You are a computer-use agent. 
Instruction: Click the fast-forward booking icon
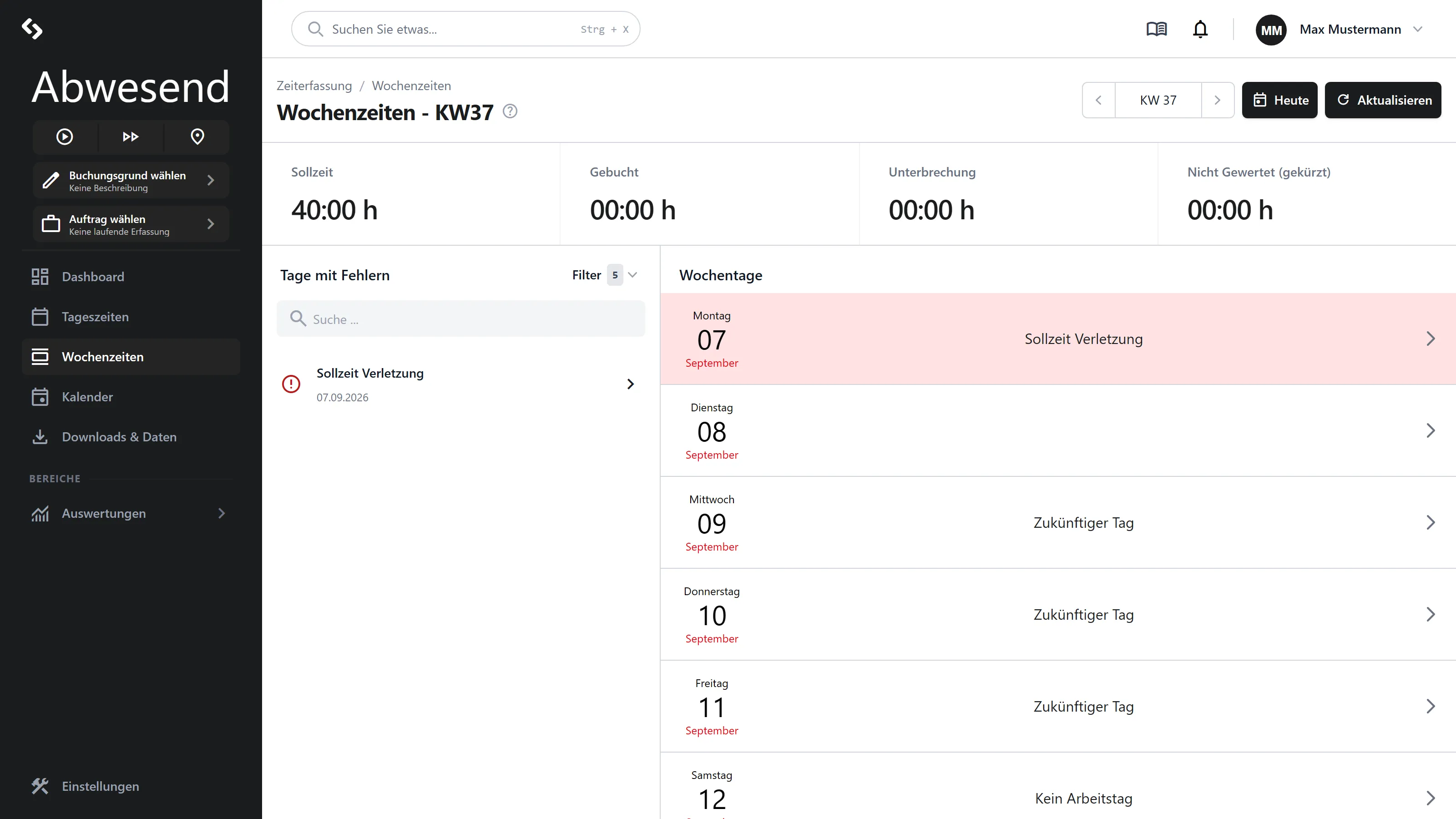pyautogui.click(x=131, y=137)
